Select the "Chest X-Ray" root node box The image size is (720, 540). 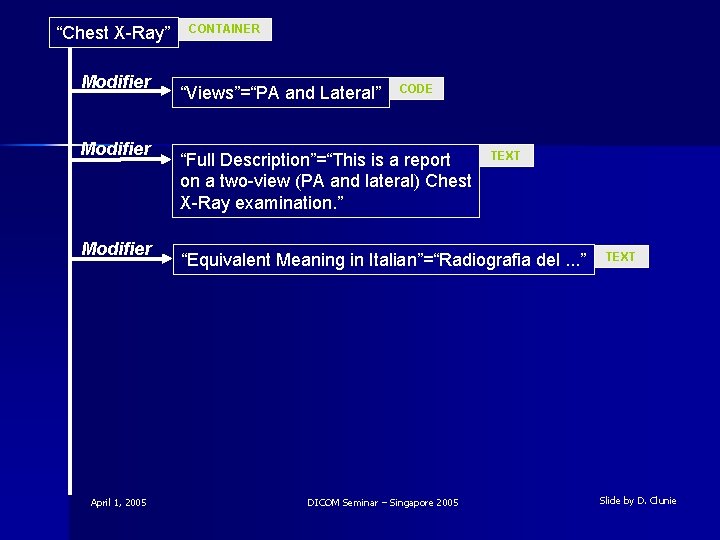pos(114,33)
